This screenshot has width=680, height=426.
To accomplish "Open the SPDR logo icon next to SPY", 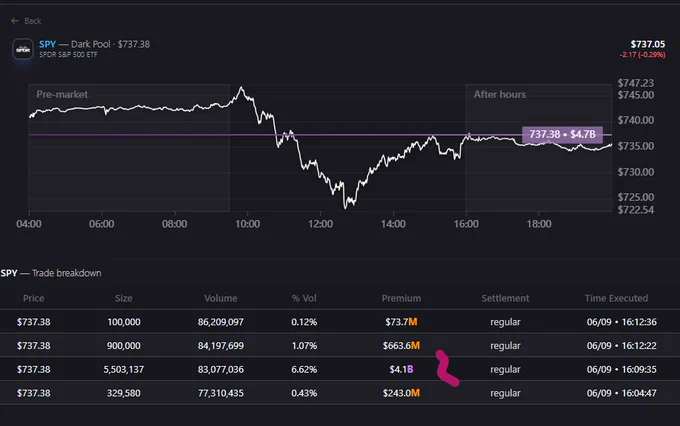I will coord(23,49).
